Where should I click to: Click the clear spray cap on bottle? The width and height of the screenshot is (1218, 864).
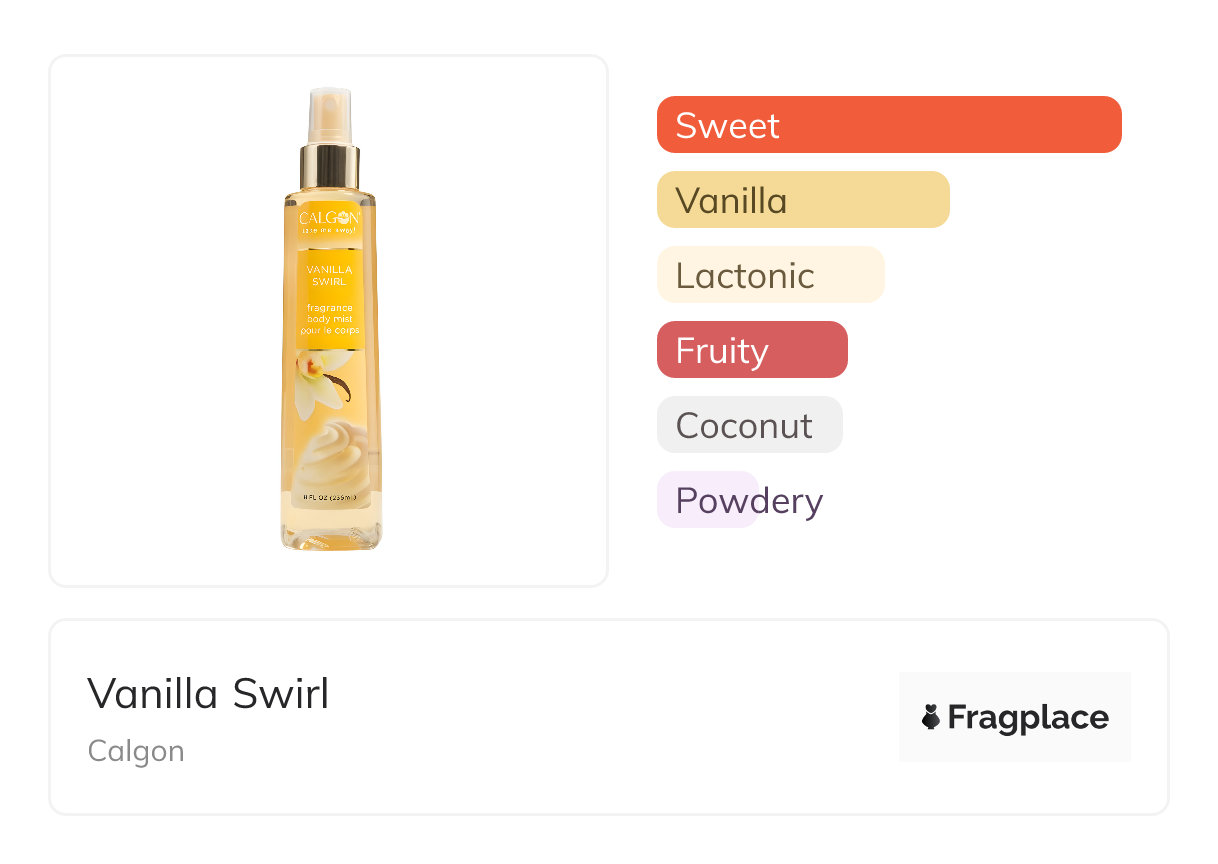pos(330,115)
